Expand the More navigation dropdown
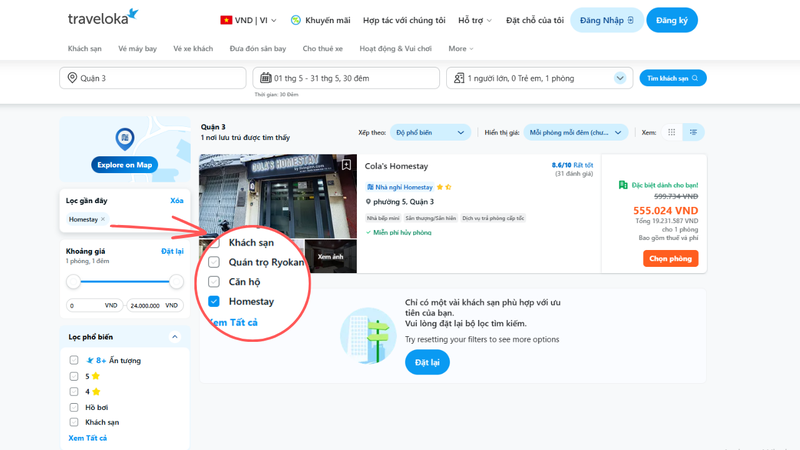The image size is (800, 450). point(461,48)
